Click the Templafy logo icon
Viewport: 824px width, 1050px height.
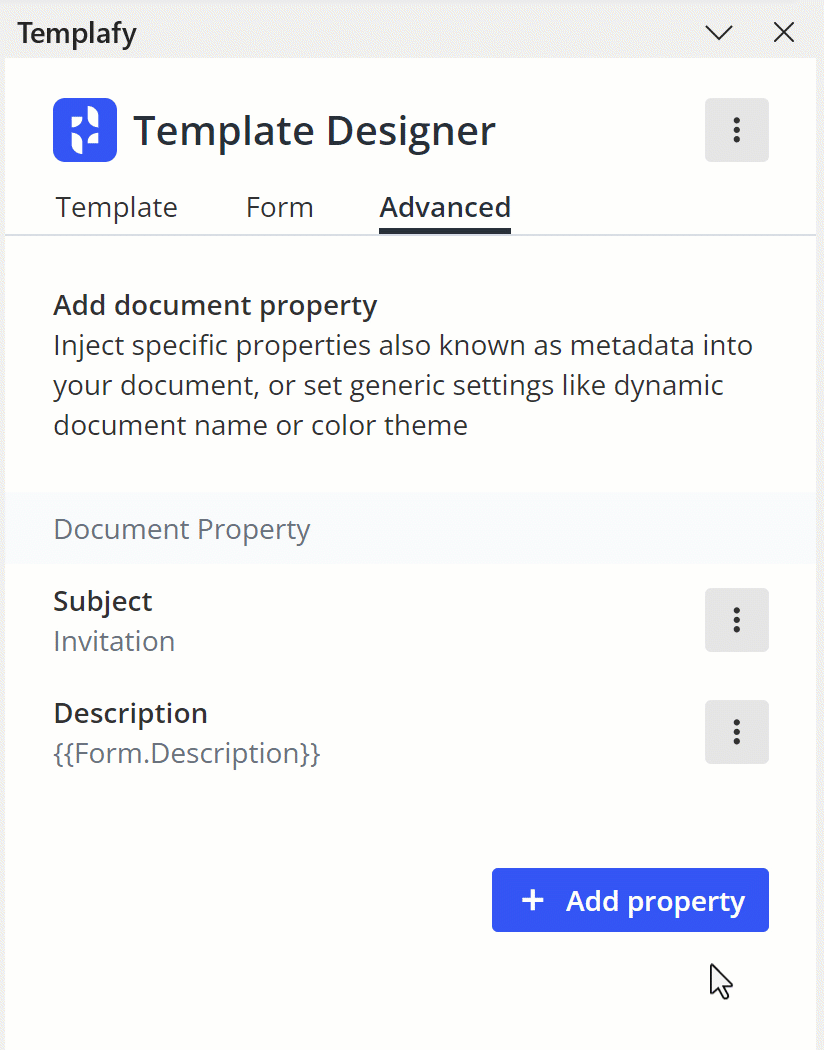[85, 130]
